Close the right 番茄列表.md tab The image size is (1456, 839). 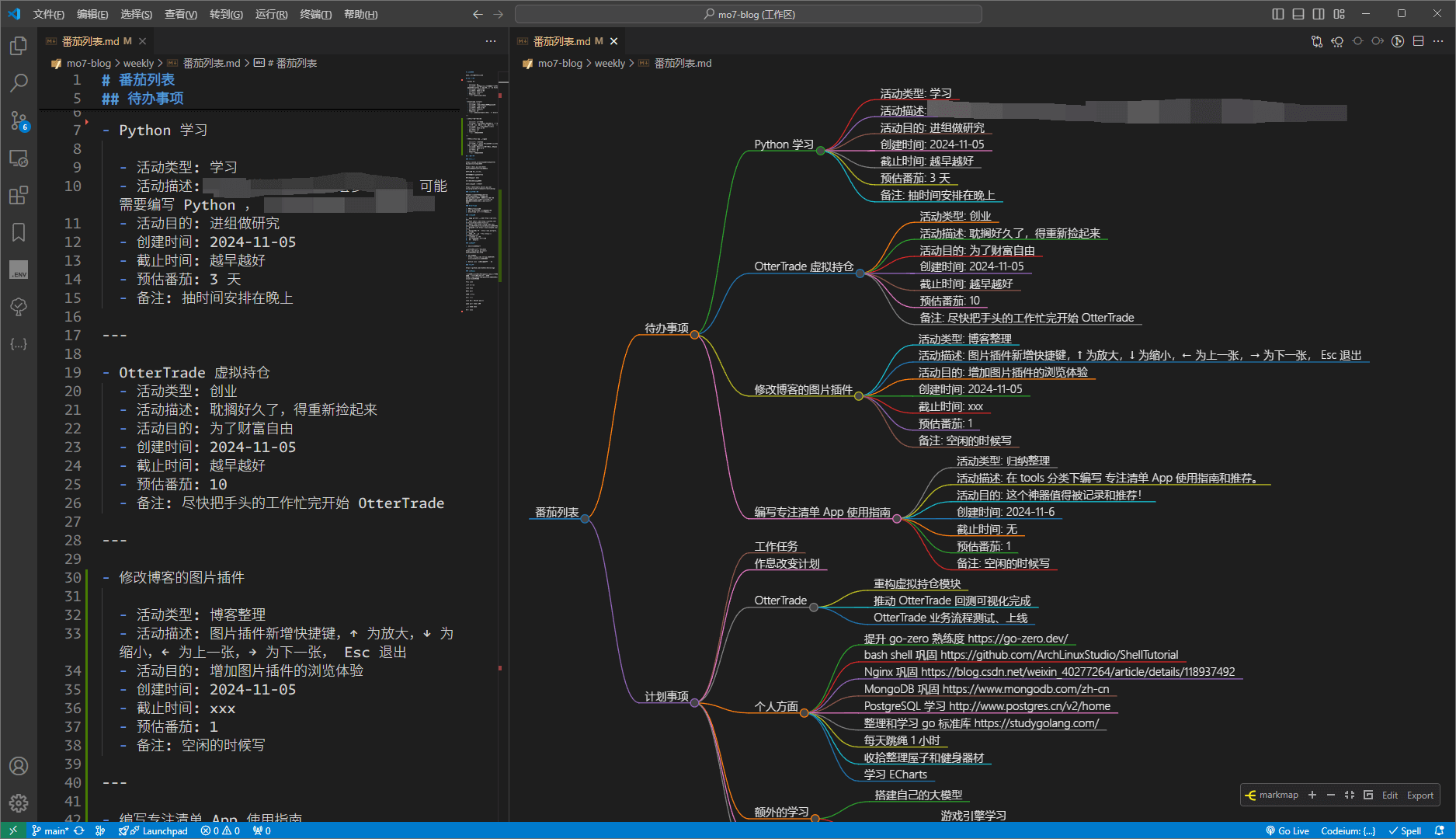[x=614, y=41]
